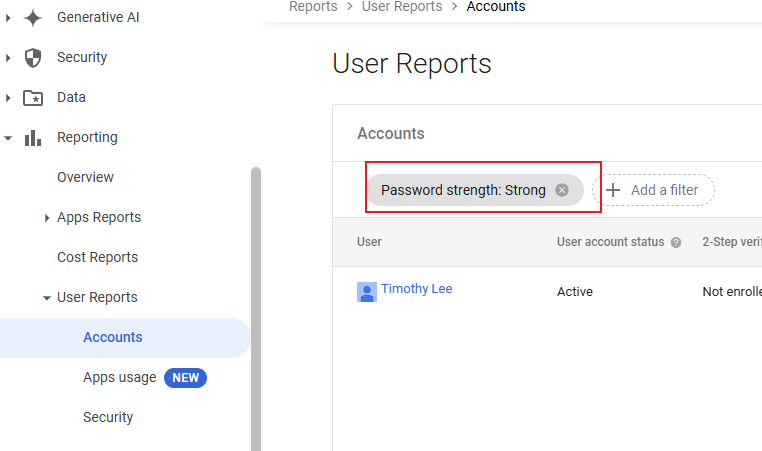Viewport: 762px width, 451px height.
Task: Collapse the User Reports submenu
Action: 47,297
